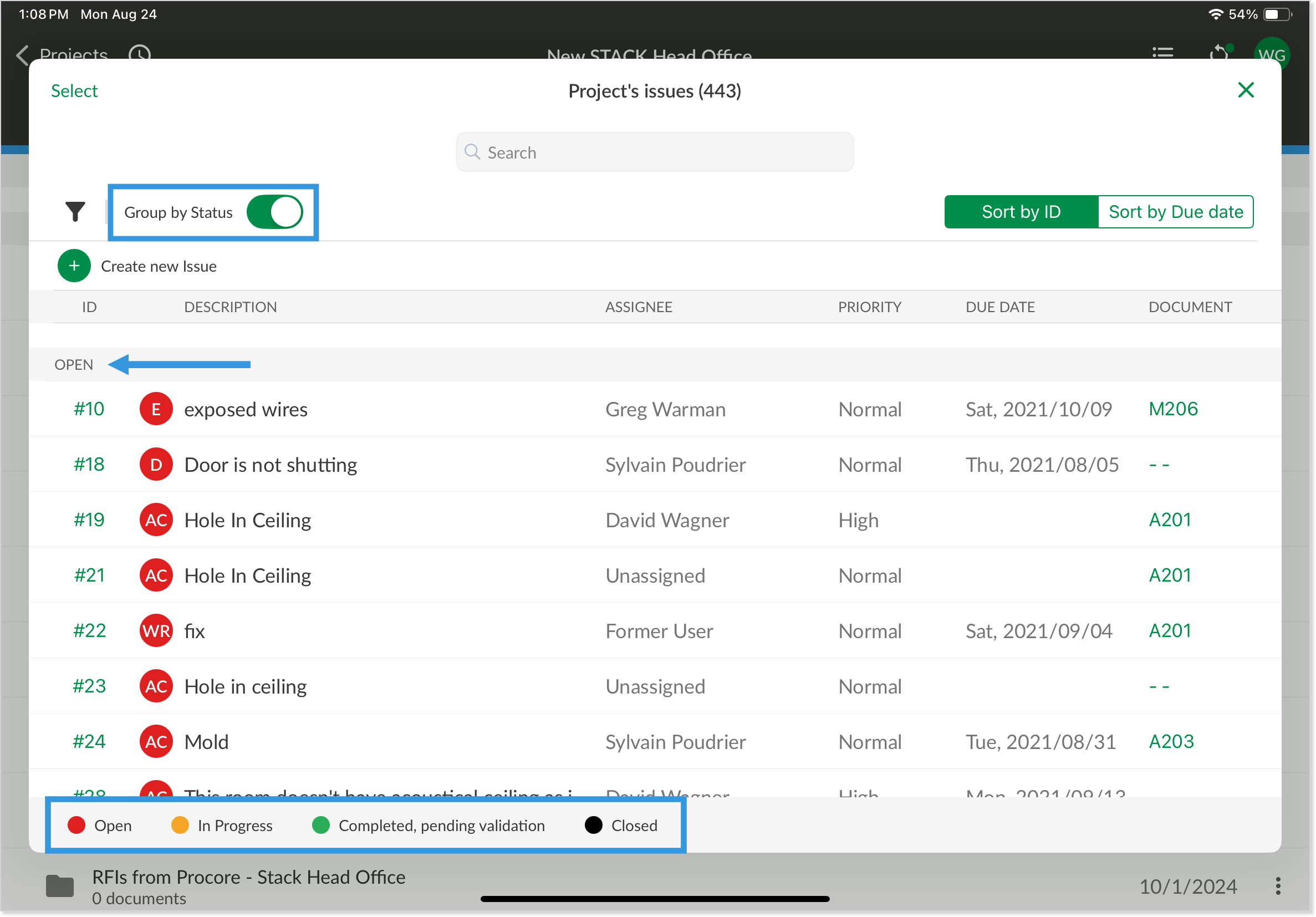Tap the AC badge on issue #23
This screenshot has width=1316, height=917.
pyautogui.click(x=156, y=686)
